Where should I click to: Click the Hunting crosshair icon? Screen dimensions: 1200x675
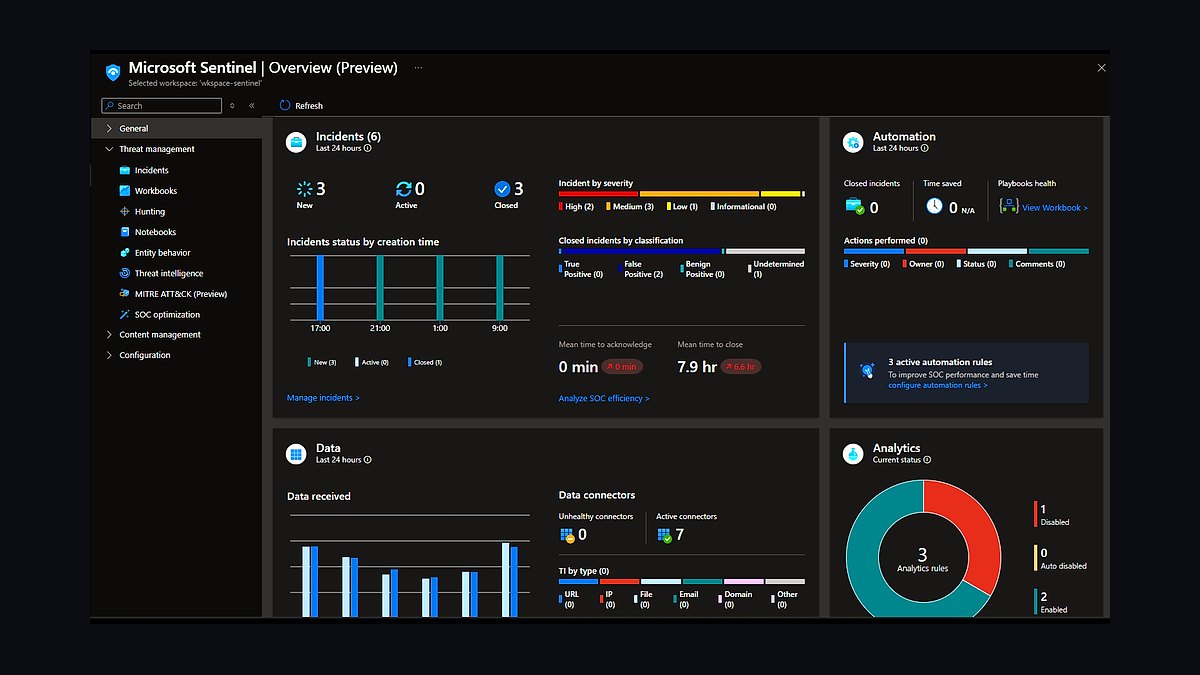[x=125, y=212]
